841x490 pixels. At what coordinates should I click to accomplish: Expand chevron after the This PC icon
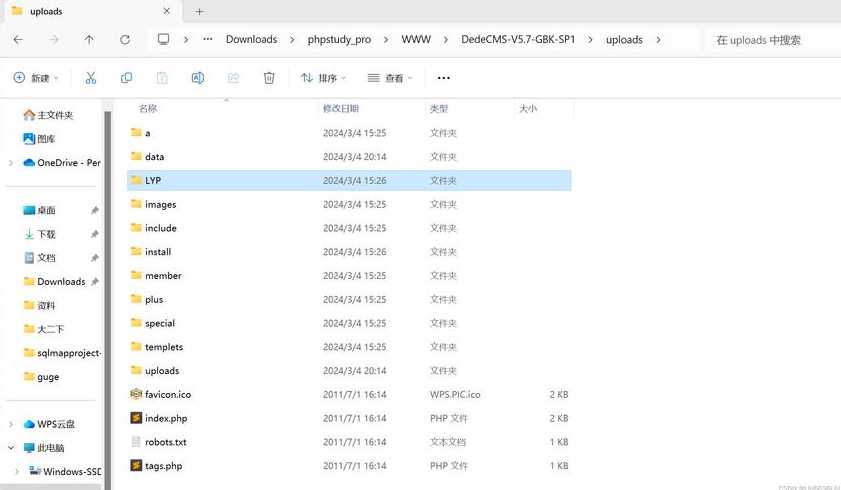(186, 40)
